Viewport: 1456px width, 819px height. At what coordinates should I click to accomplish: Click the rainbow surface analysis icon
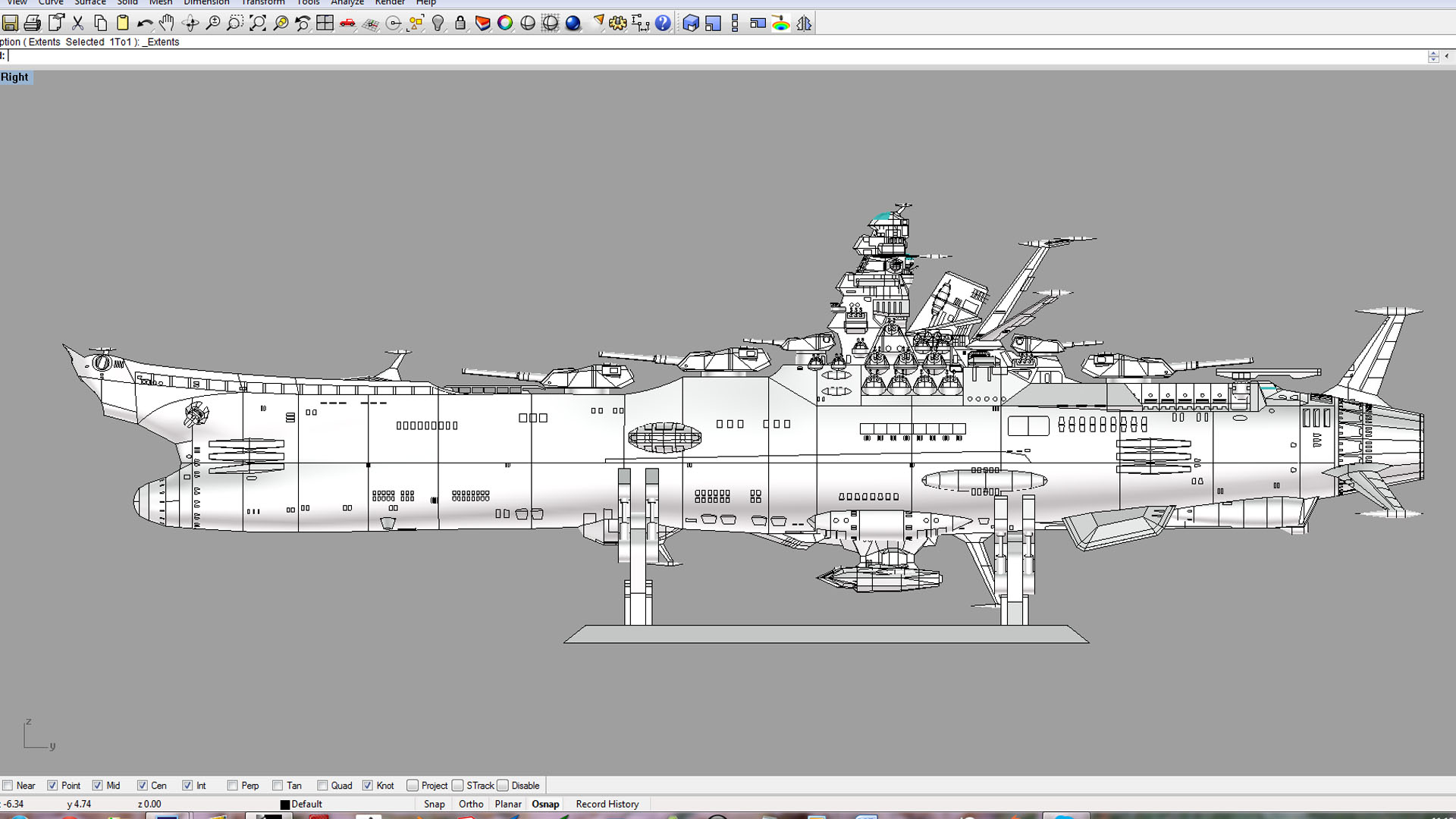click(781, 24)
